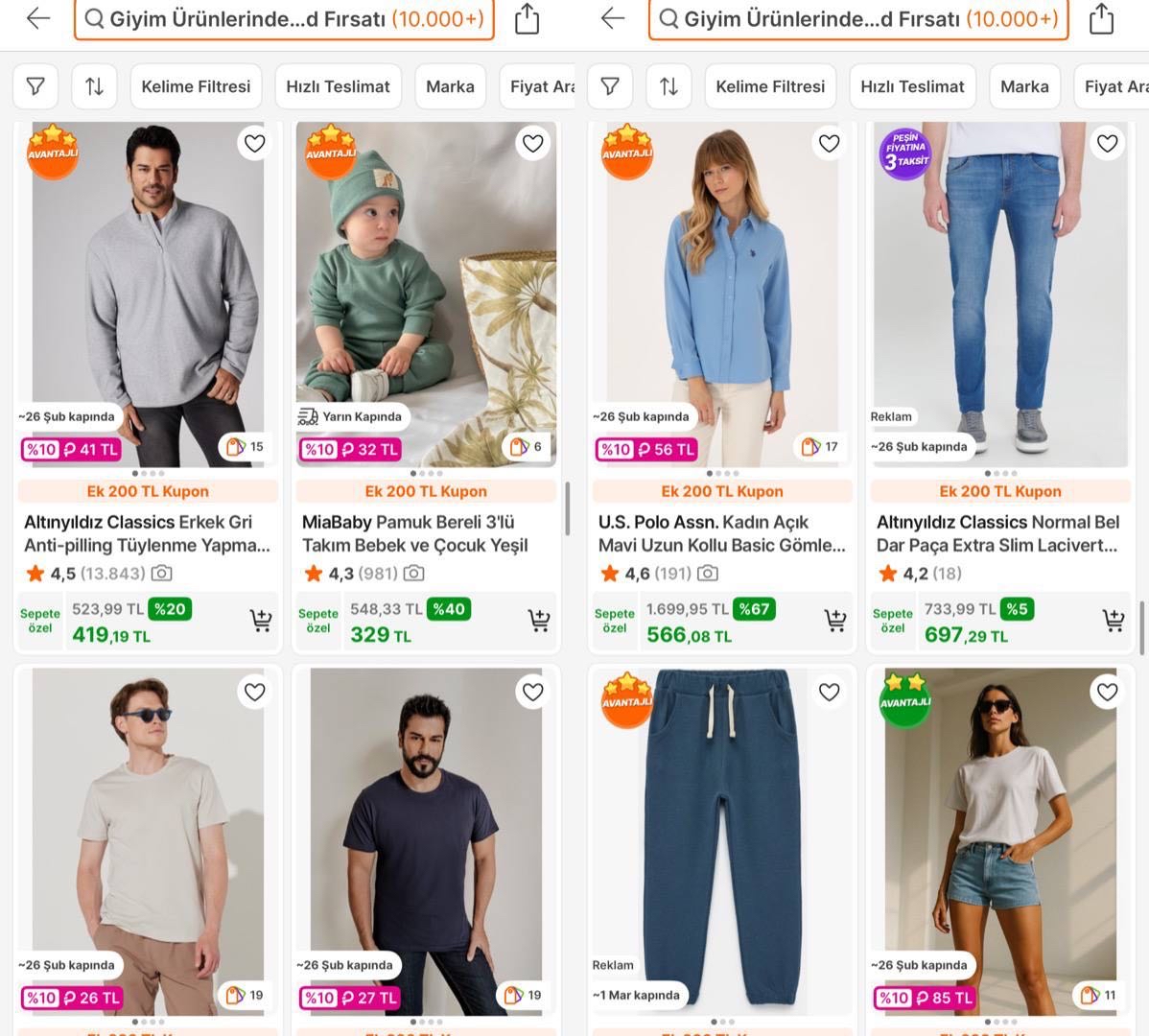Image resolution: width=1149 pixels, height=1036 pixels.
Task: Add the U.S. Polo blue shirt to cart
Action: tap(834, 621)
